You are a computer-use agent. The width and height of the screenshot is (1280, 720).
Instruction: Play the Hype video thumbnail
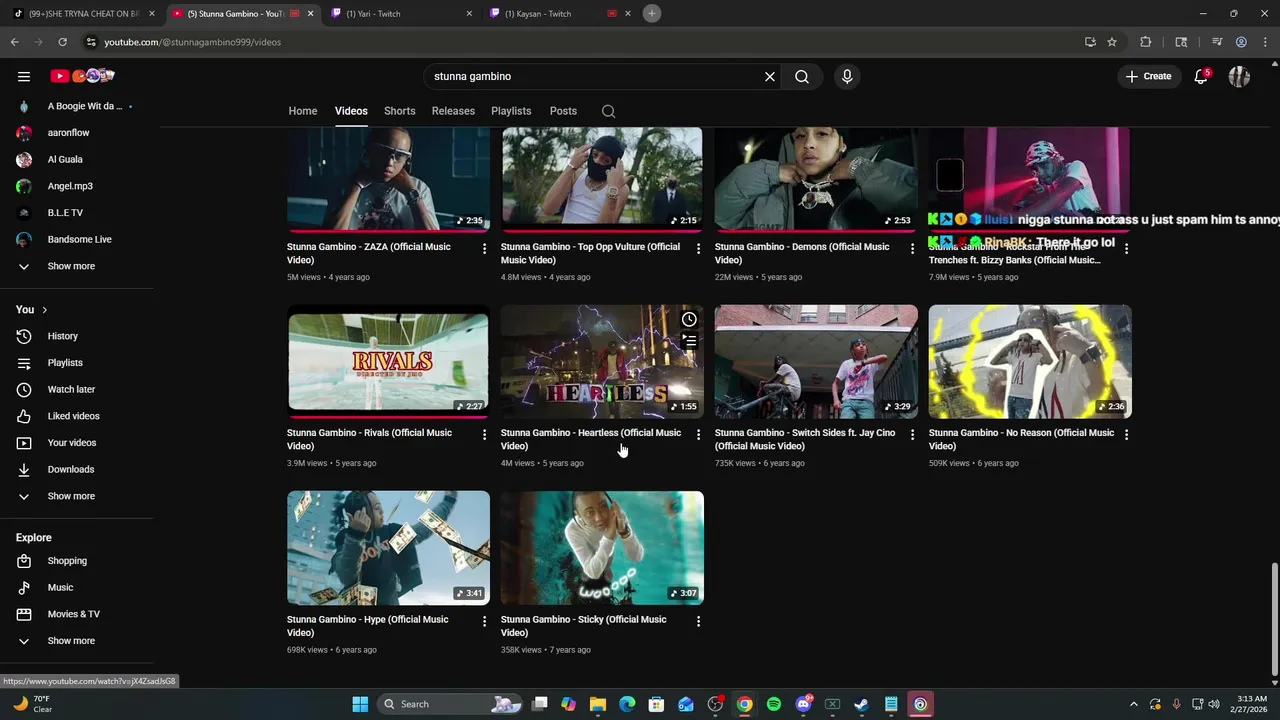coord(388,548)
